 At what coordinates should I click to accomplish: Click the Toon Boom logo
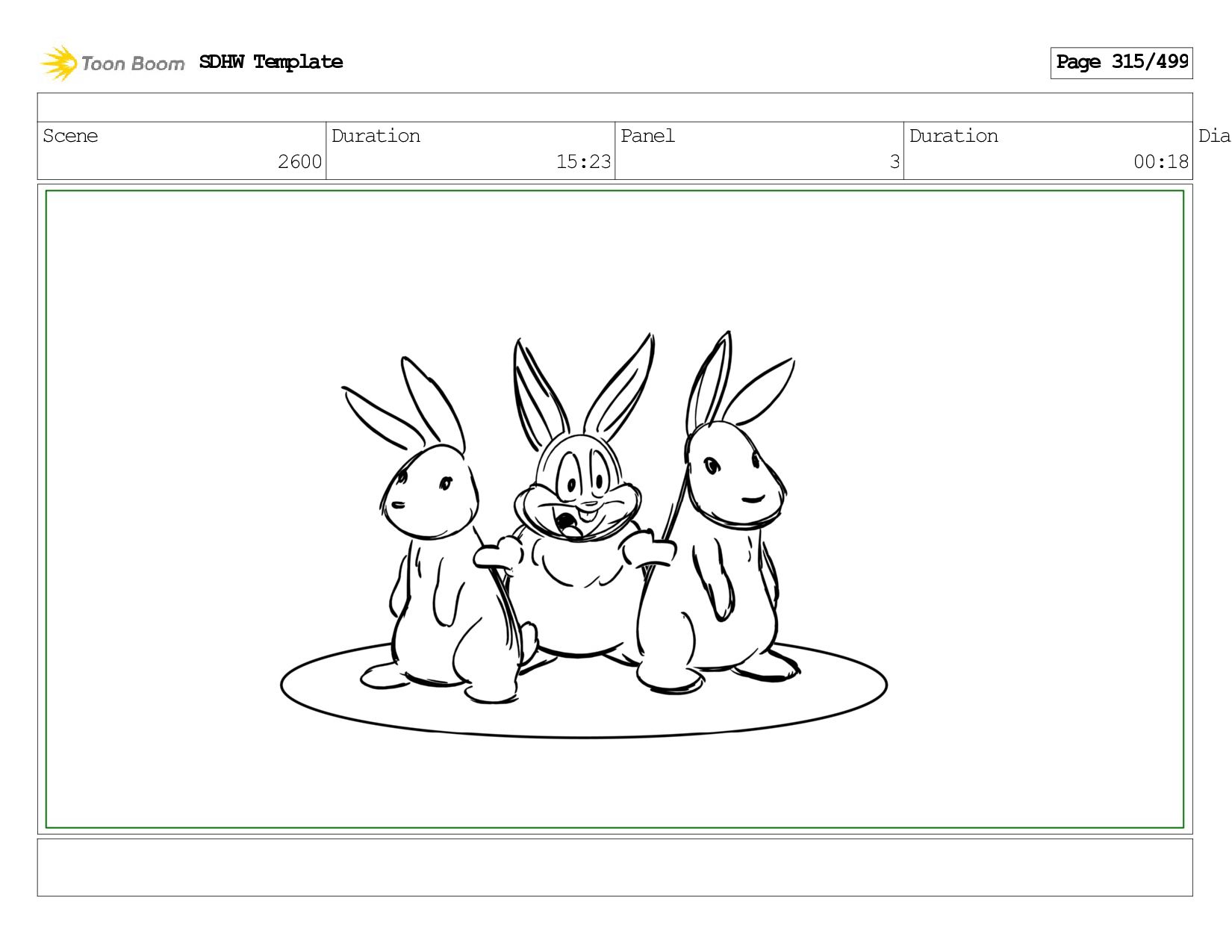[112, 63]
